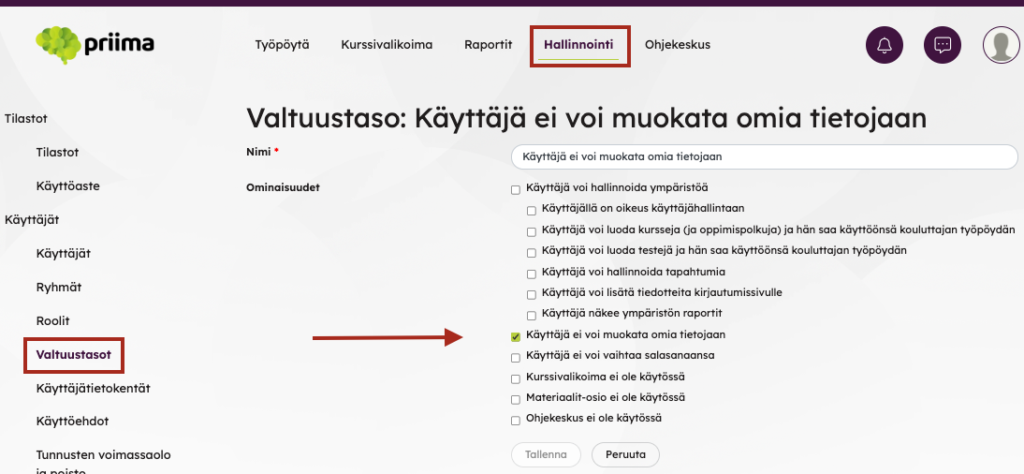The image size is (1024, 474).
Task: Open Käyttäjät sub-item in sidebar
Action: 63,254
